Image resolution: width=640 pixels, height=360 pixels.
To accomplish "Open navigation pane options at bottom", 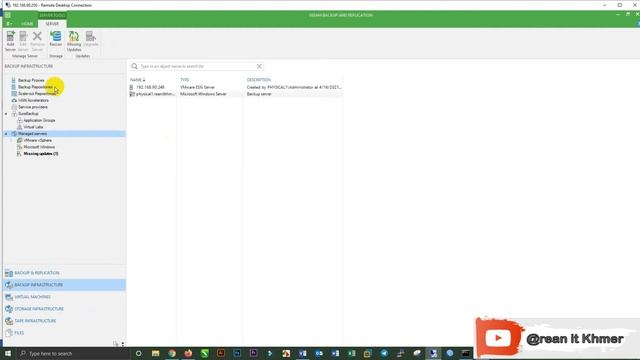I will (x=122, y=344).
